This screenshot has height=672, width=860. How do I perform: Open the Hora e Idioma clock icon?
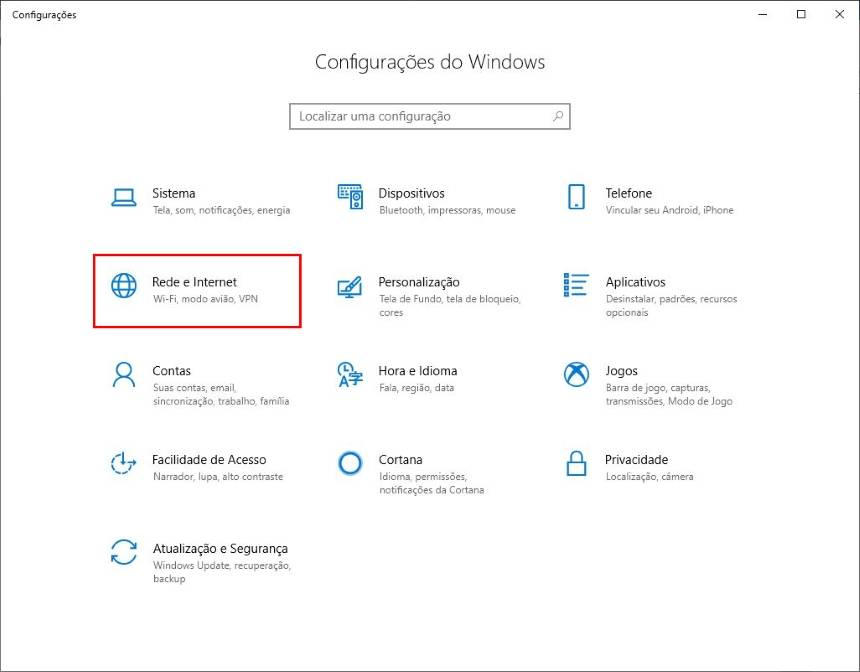click(x=349, y=374)
